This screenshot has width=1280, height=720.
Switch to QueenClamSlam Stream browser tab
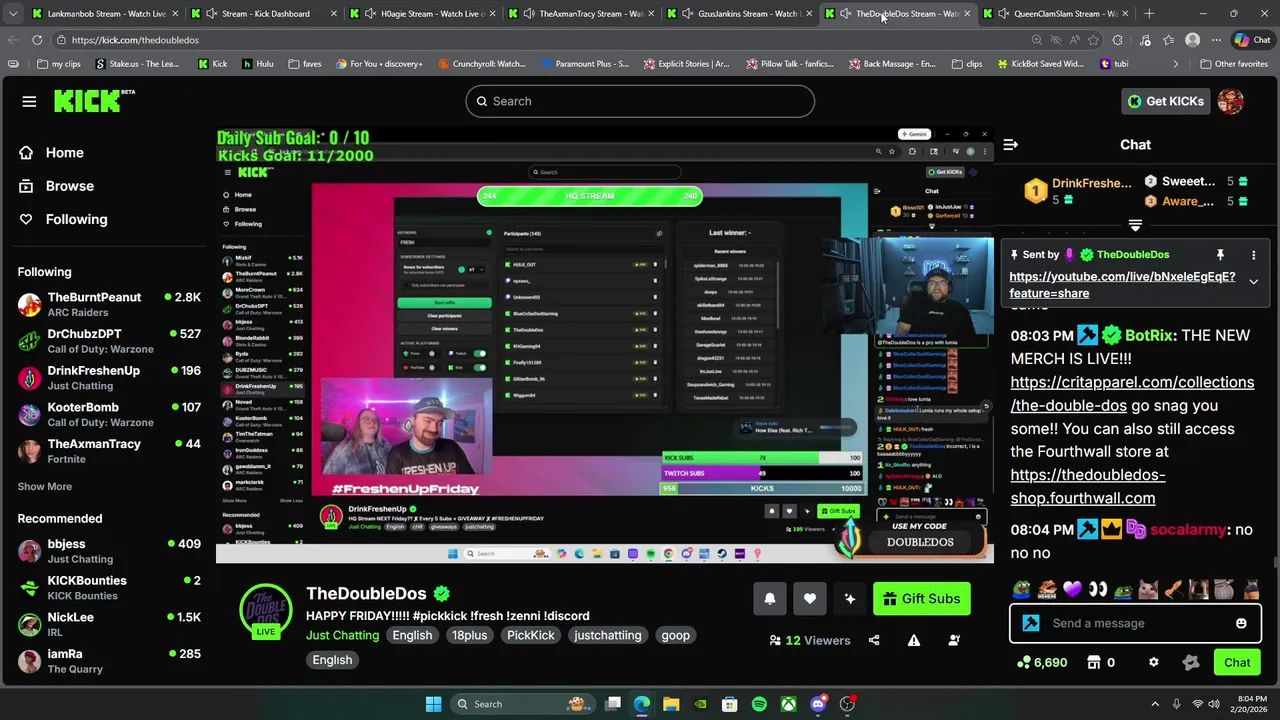pyautogui.click(x=1057, y=14)
